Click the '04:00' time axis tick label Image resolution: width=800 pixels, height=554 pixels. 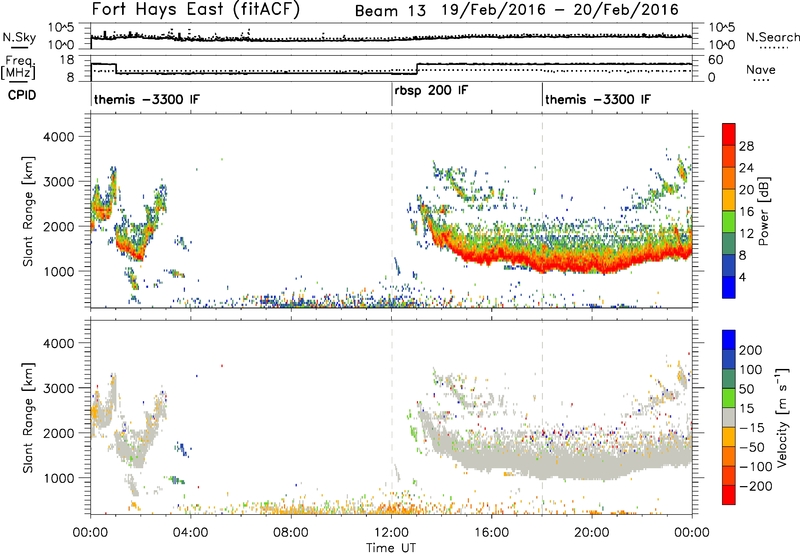pos(190,533)
